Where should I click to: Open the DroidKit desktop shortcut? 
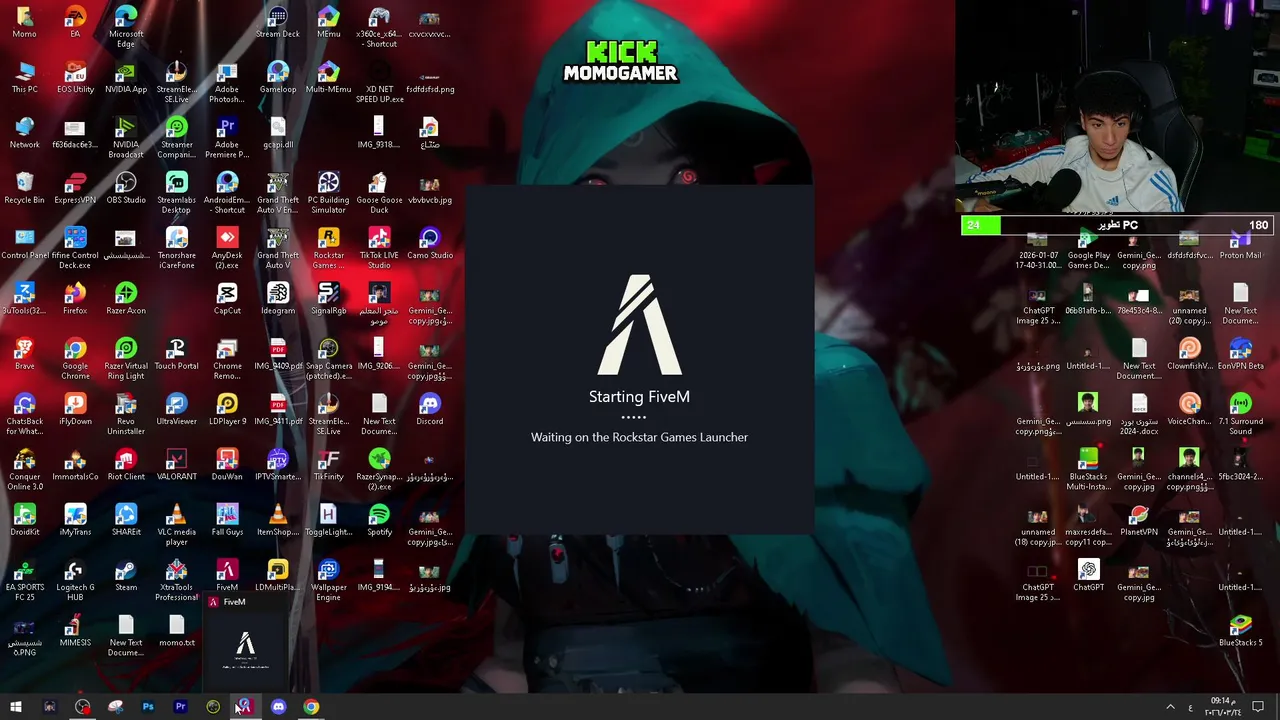pos(24,520)
